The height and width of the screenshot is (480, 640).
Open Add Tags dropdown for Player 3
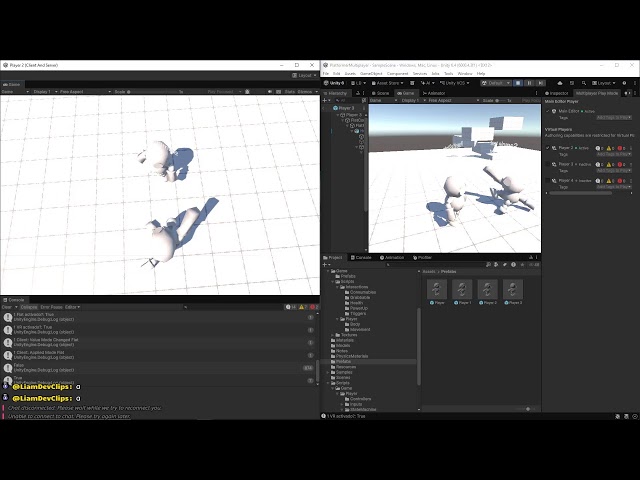tap(614, 171)
